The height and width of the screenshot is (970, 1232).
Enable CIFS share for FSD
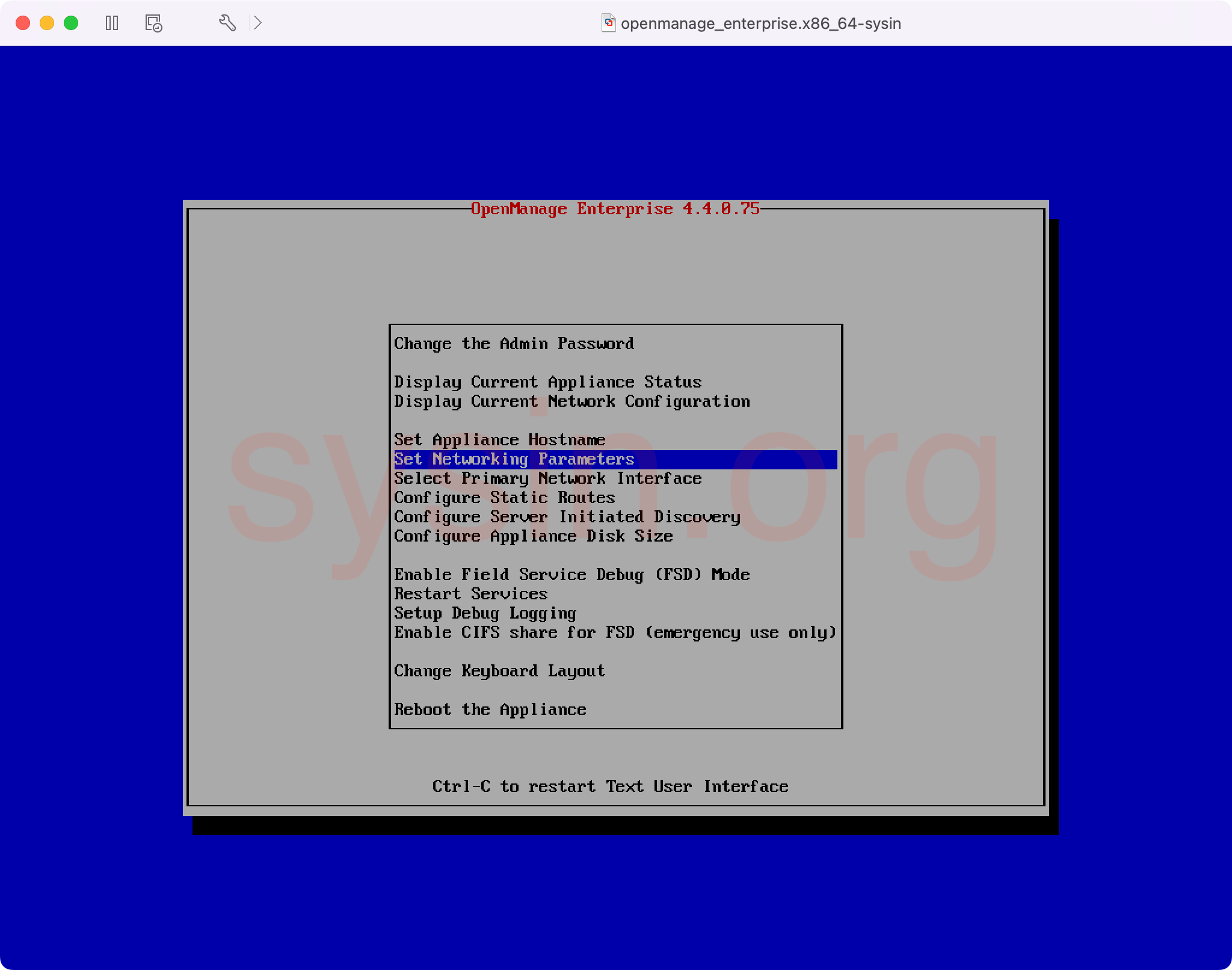pos(615,632)
